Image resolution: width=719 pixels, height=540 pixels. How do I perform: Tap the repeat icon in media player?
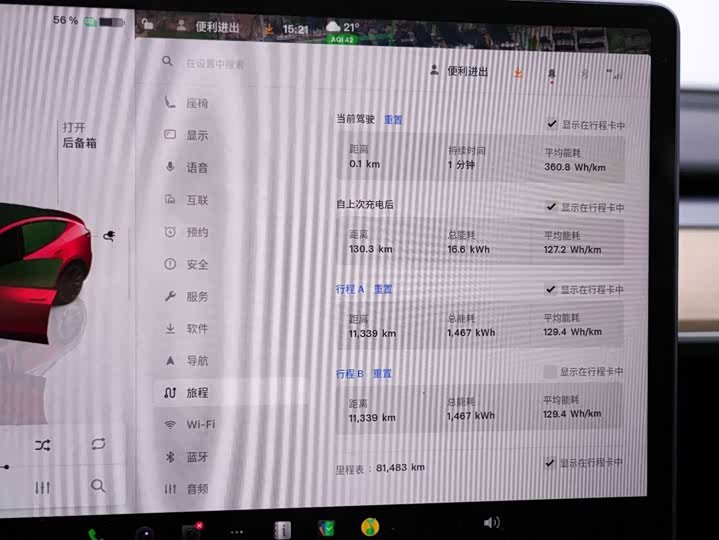98,444
